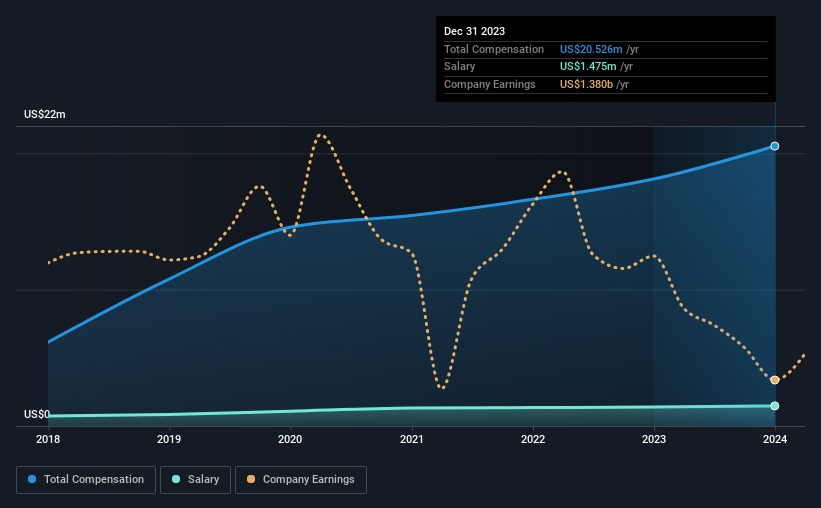Click the US$22m y-axis label

pos(45,114)
